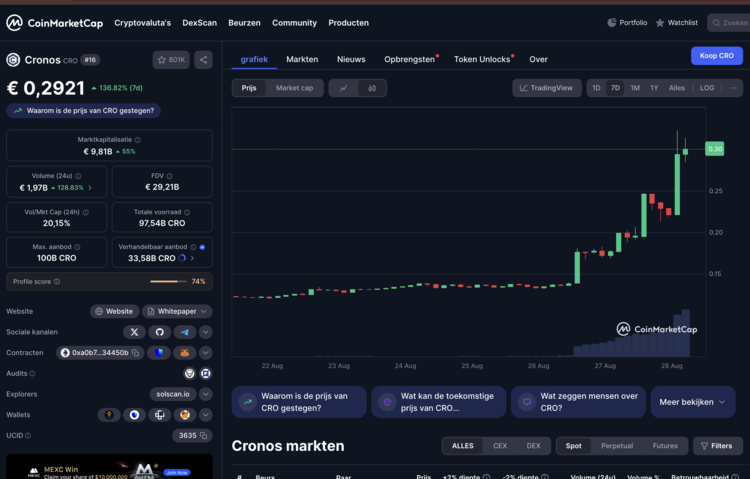Expand more Wallets options
The height and width of the screenshot is (479, 750).
tap(206, 415)
